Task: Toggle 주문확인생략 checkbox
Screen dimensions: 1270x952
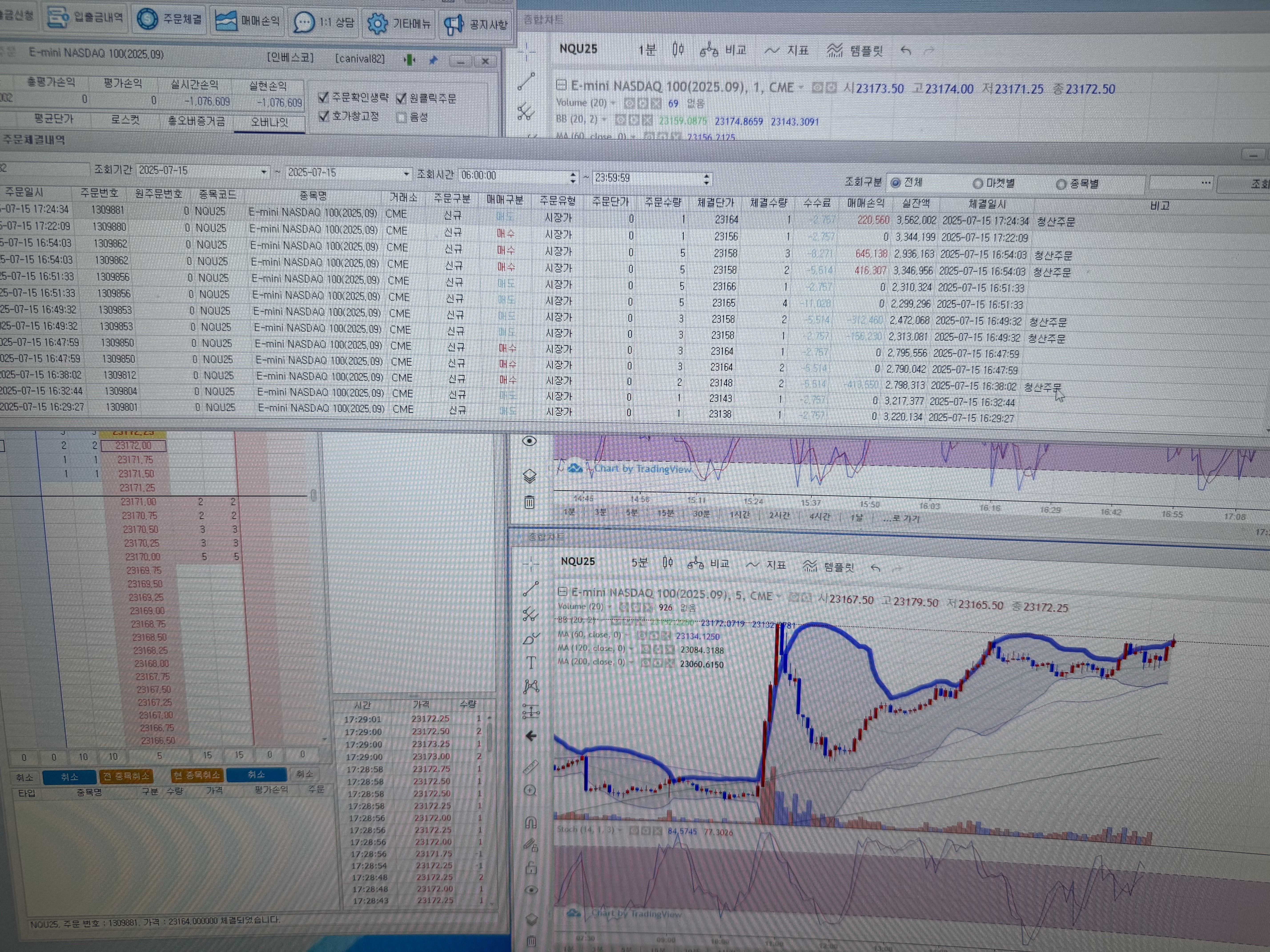Action: point(324,98)
